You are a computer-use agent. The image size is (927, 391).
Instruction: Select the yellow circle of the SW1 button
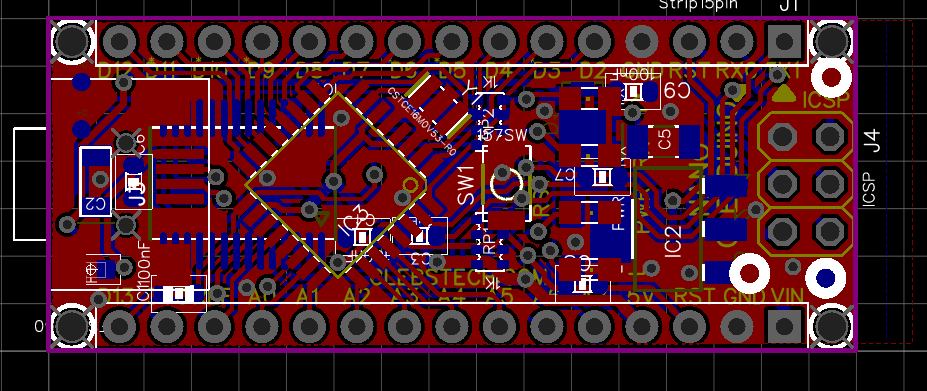click(x=508, y=184)
